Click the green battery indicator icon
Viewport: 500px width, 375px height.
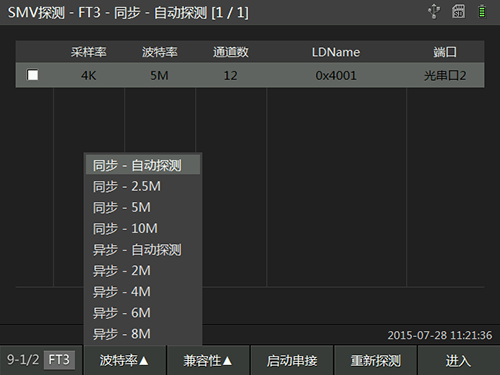coord(482,11)
